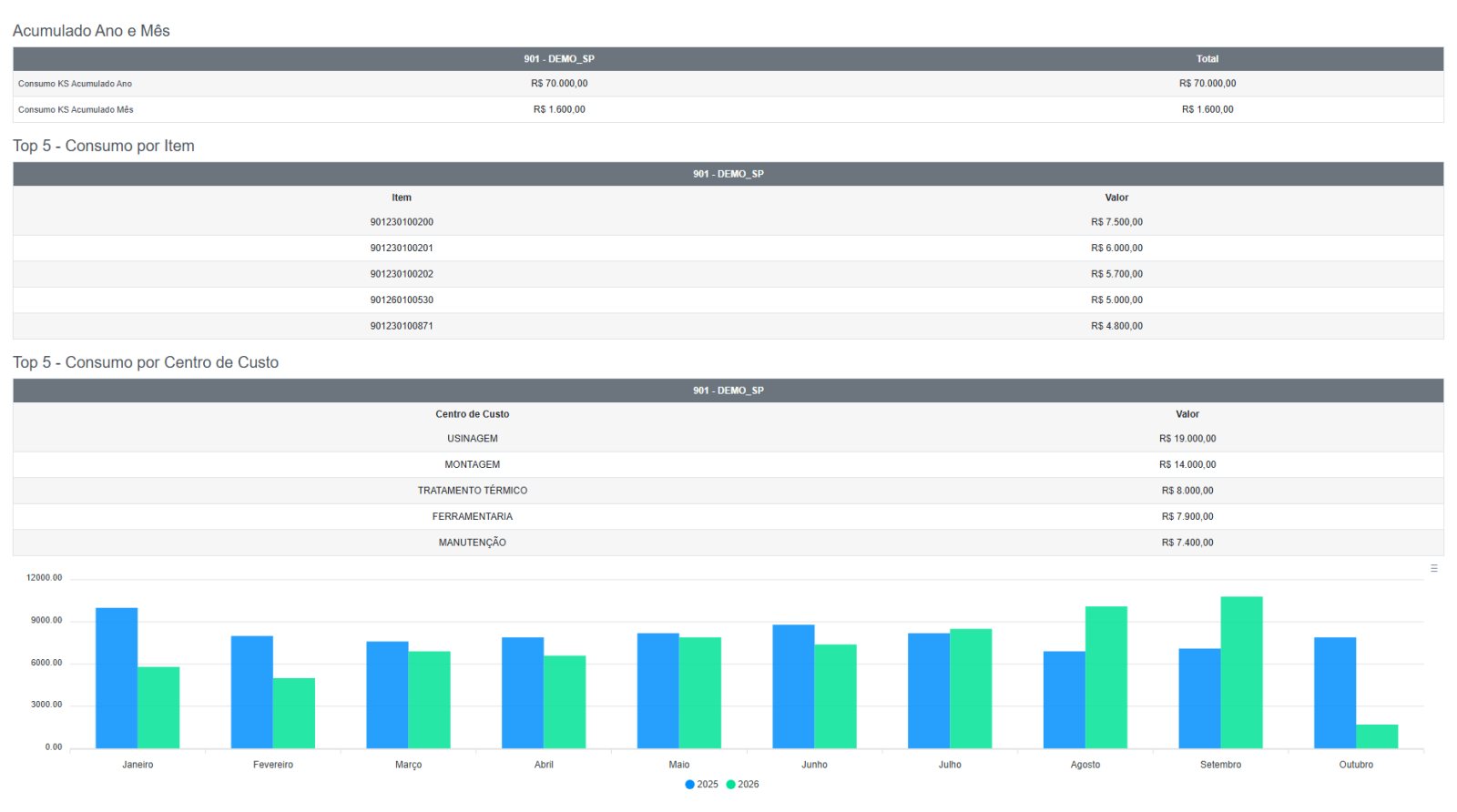Image resolution: width=1457 pixels, height=812 pixels.
Task: Click the 'Setembro' x-axis label
Action: (x=1220, y=765)
